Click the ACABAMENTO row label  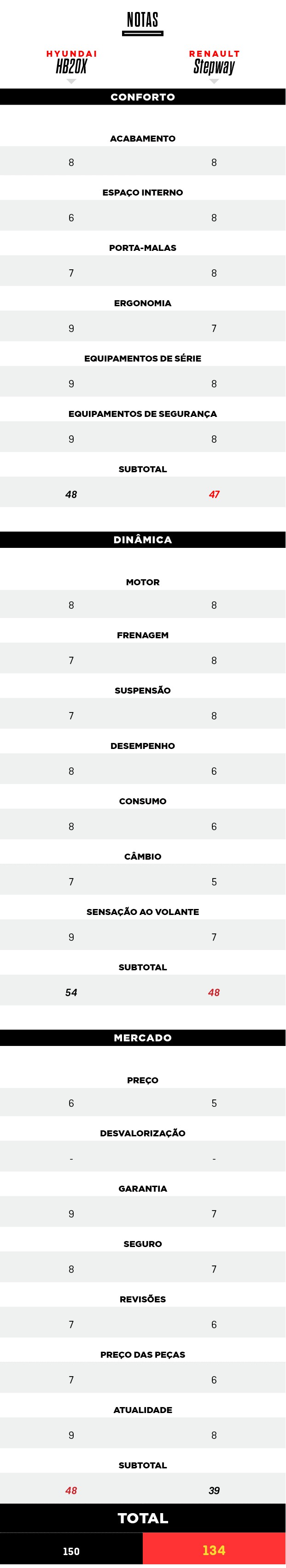[x=143, y=139]
